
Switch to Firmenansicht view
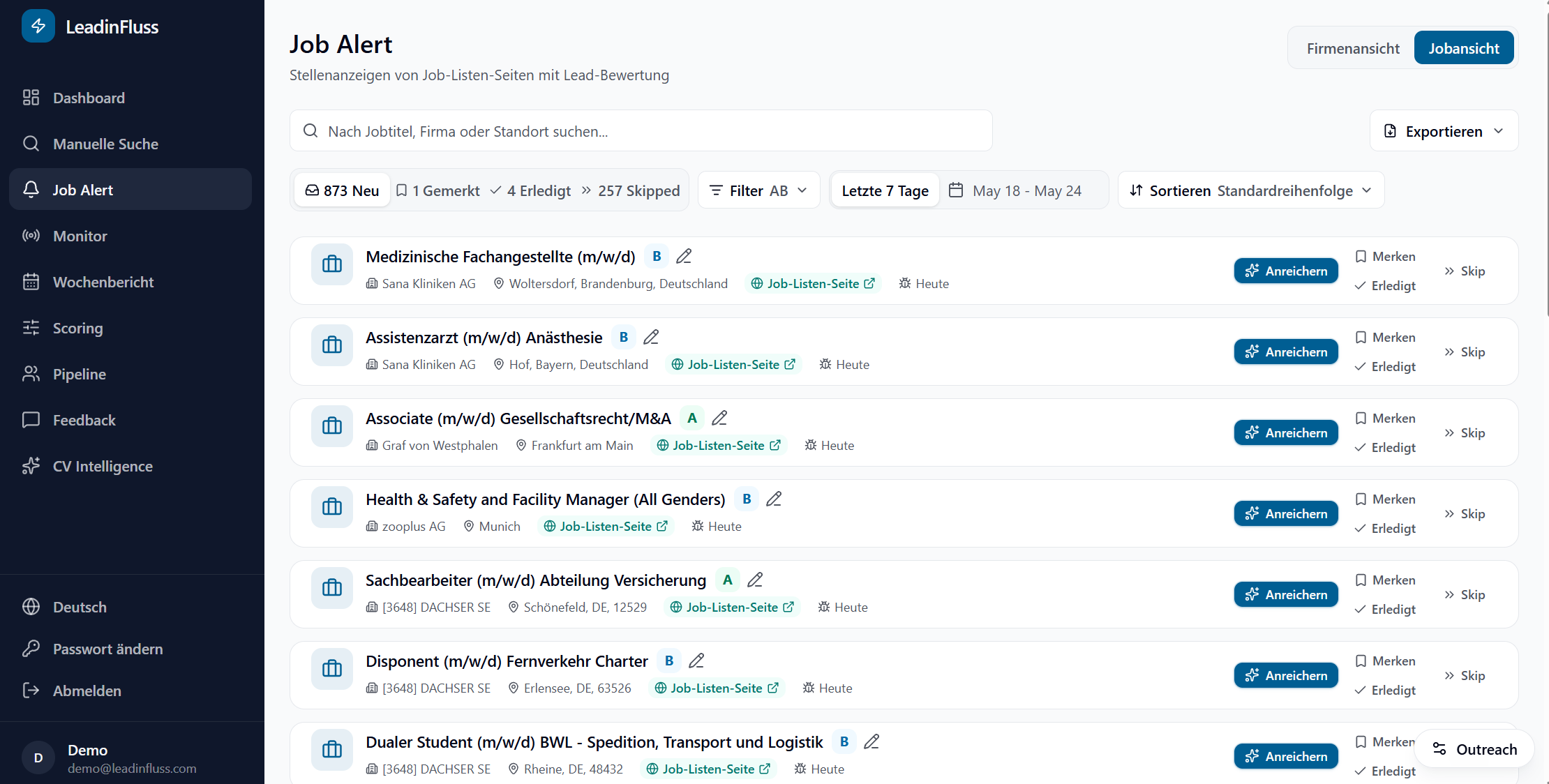tap(1353, 48)
